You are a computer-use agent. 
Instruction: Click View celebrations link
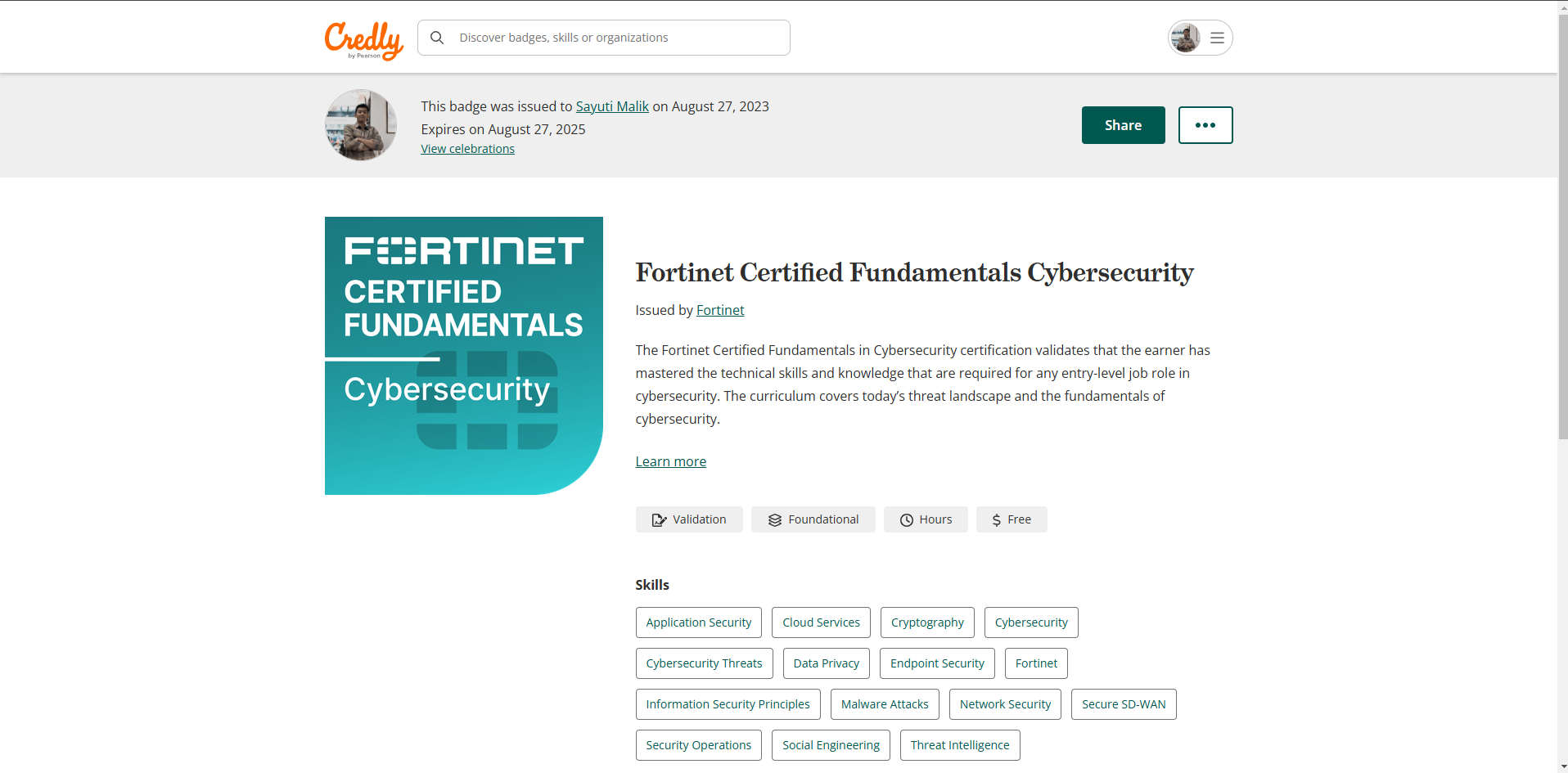[x=467, y=149]
